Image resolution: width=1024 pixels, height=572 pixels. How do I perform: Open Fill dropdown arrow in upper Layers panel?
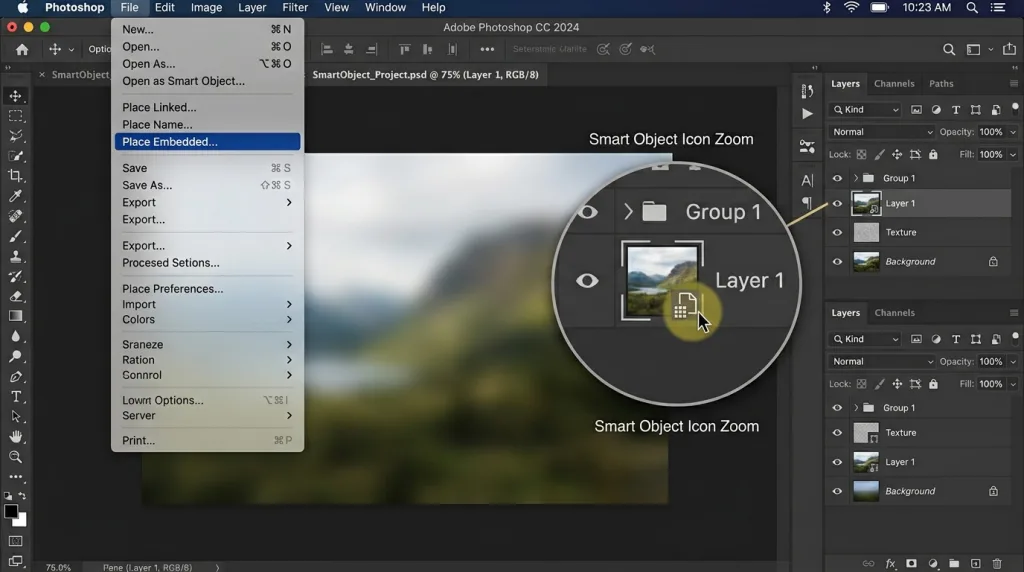(1013, 155)
